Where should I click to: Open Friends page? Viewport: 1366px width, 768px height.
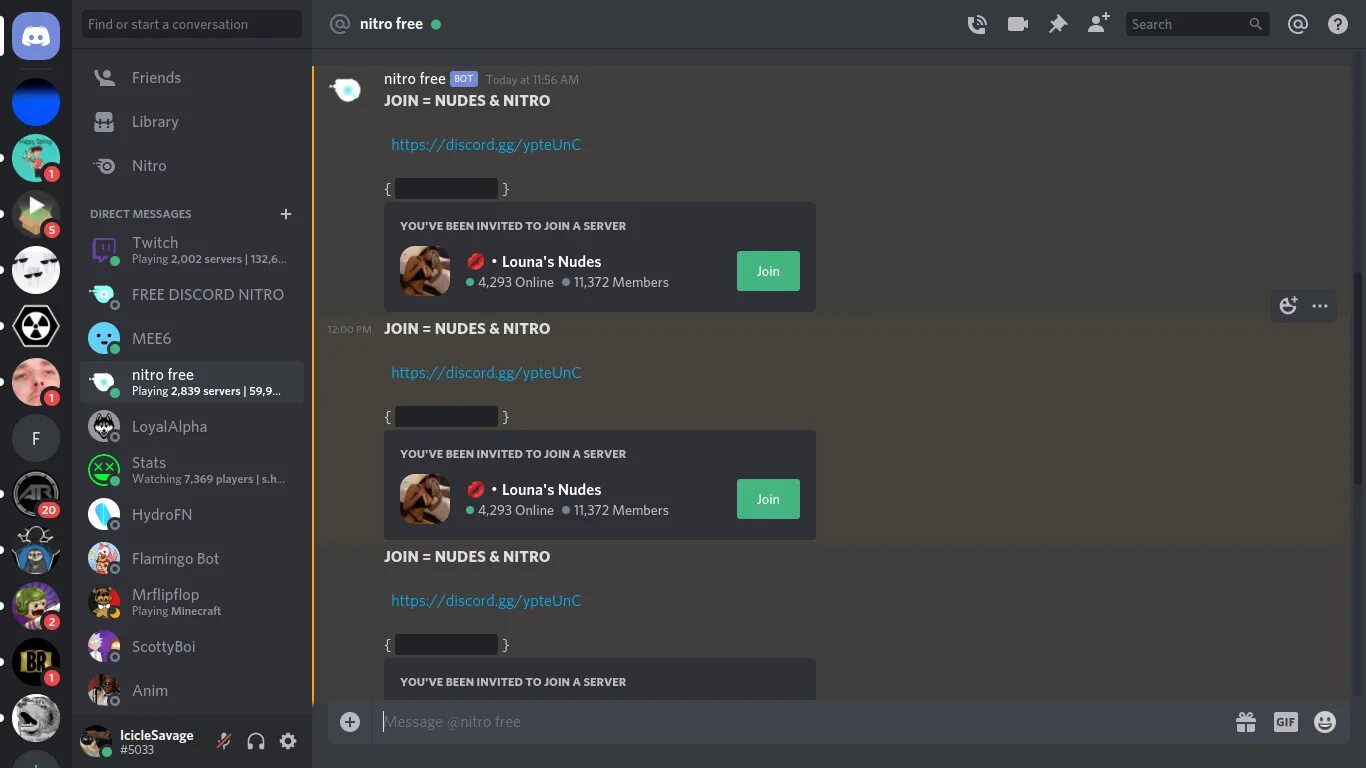coord(192,77)
